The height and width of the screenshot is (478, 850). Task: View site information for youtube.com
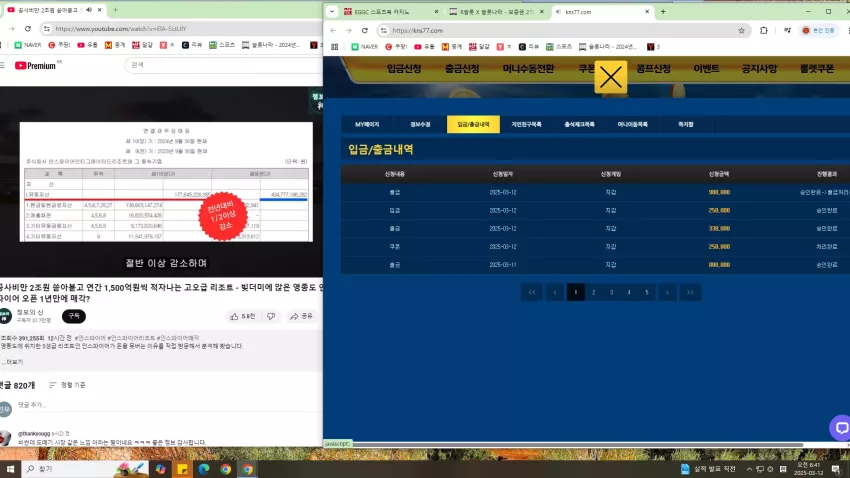47,29
